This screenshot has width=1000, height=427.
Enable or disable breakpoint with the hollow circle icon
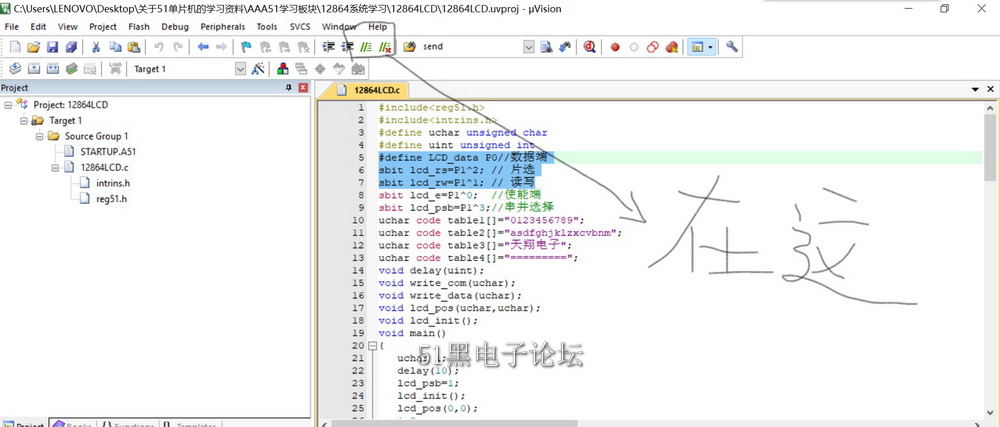click(634, 47)
